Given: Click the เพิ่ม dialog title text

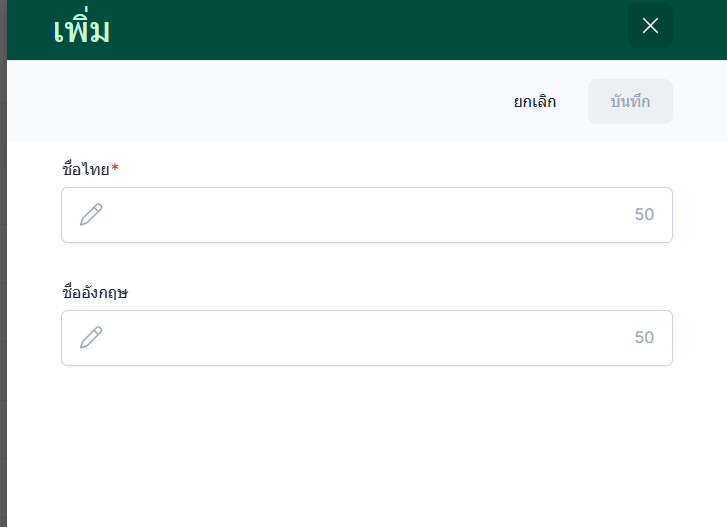Looking at the screenshot, I should click(81, 30).
